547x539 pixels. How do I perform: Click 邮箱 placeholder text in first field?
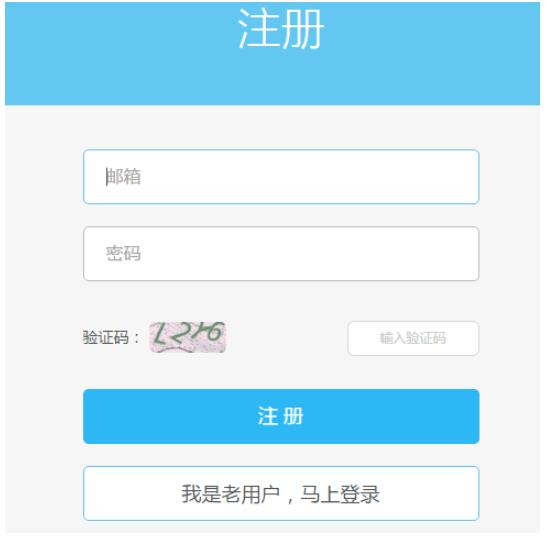coord(123,177)
